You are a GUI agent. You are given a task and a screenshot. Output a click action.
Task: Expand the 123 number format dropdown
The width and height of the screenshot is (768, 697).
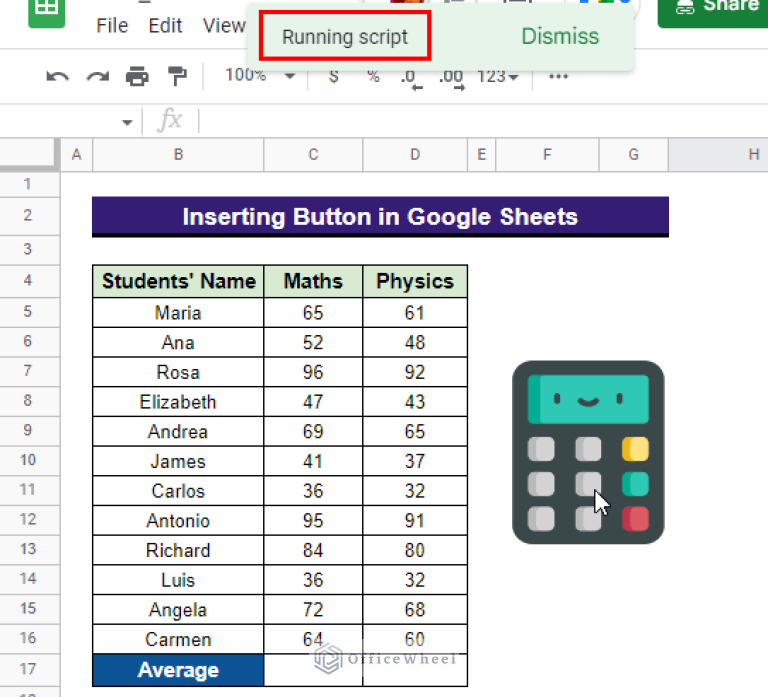[x=497, y=77]
